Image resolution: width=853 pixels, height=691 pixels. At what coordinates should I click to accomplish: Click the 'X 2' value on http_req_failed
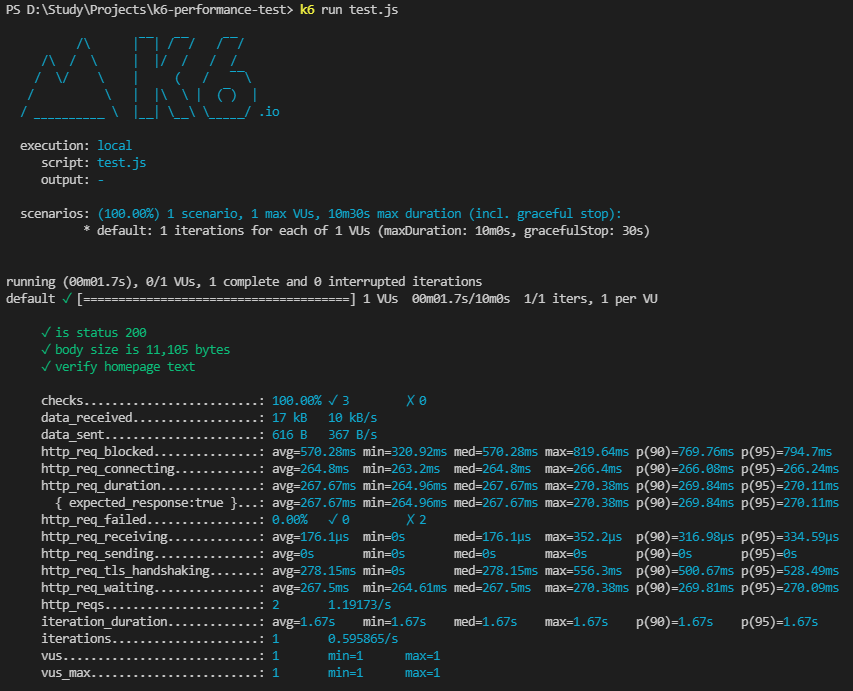416,520
